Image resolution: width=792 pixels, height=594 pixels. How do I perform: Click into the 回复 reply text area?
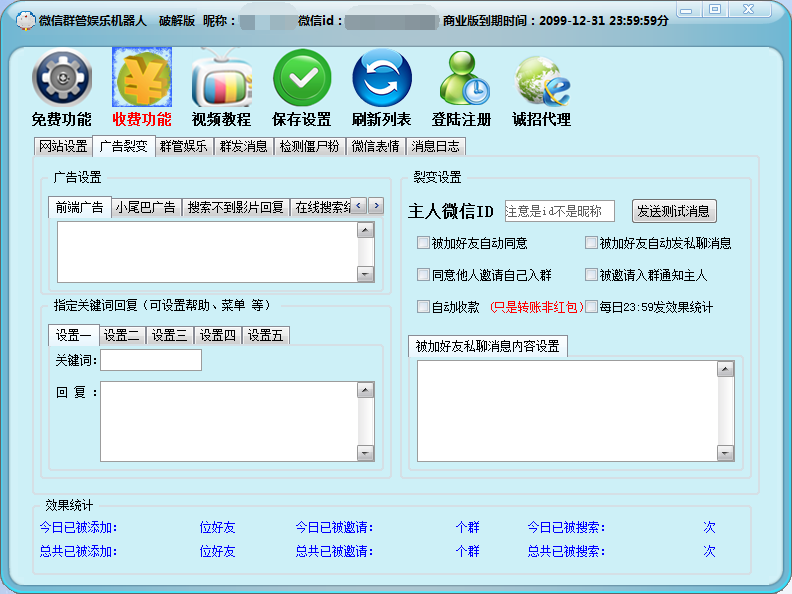pos(229,421)
